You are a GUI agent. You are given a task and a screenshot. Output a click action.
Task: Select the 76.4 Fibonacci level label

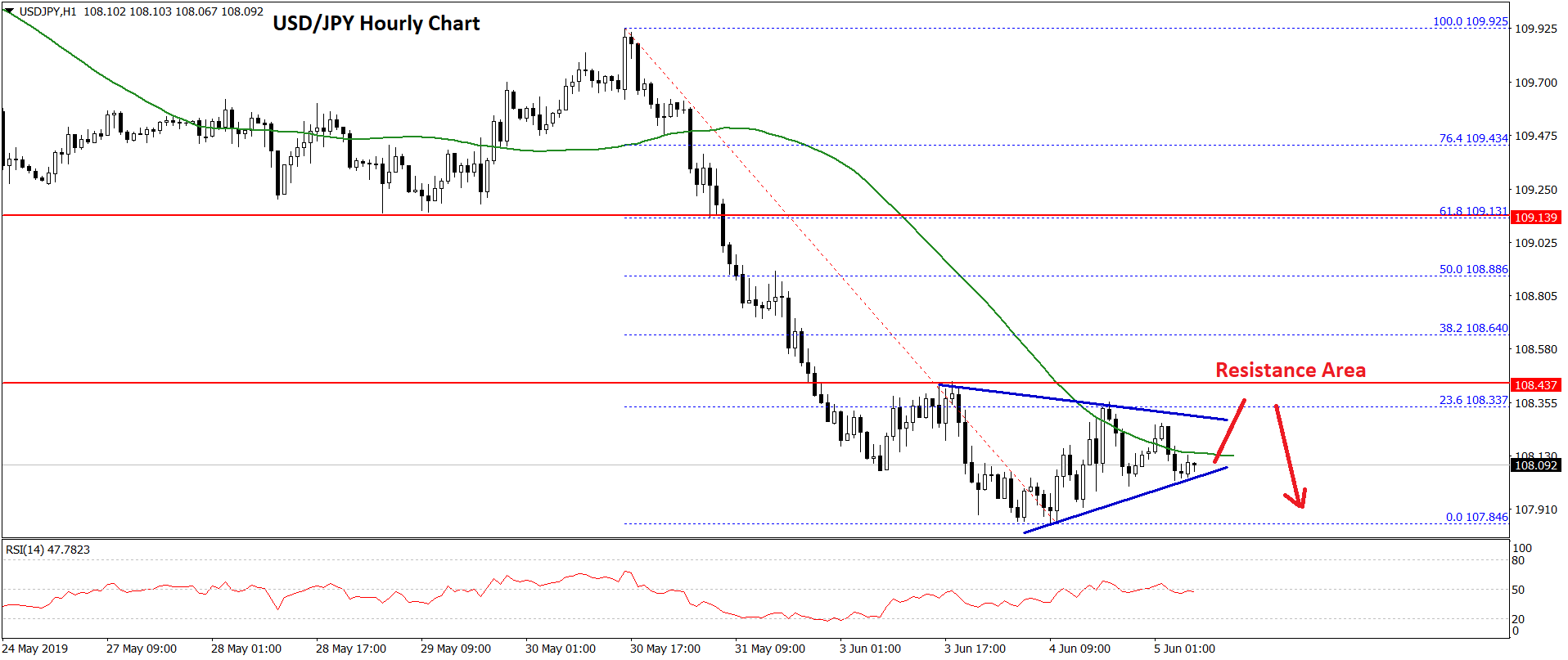1473,138
